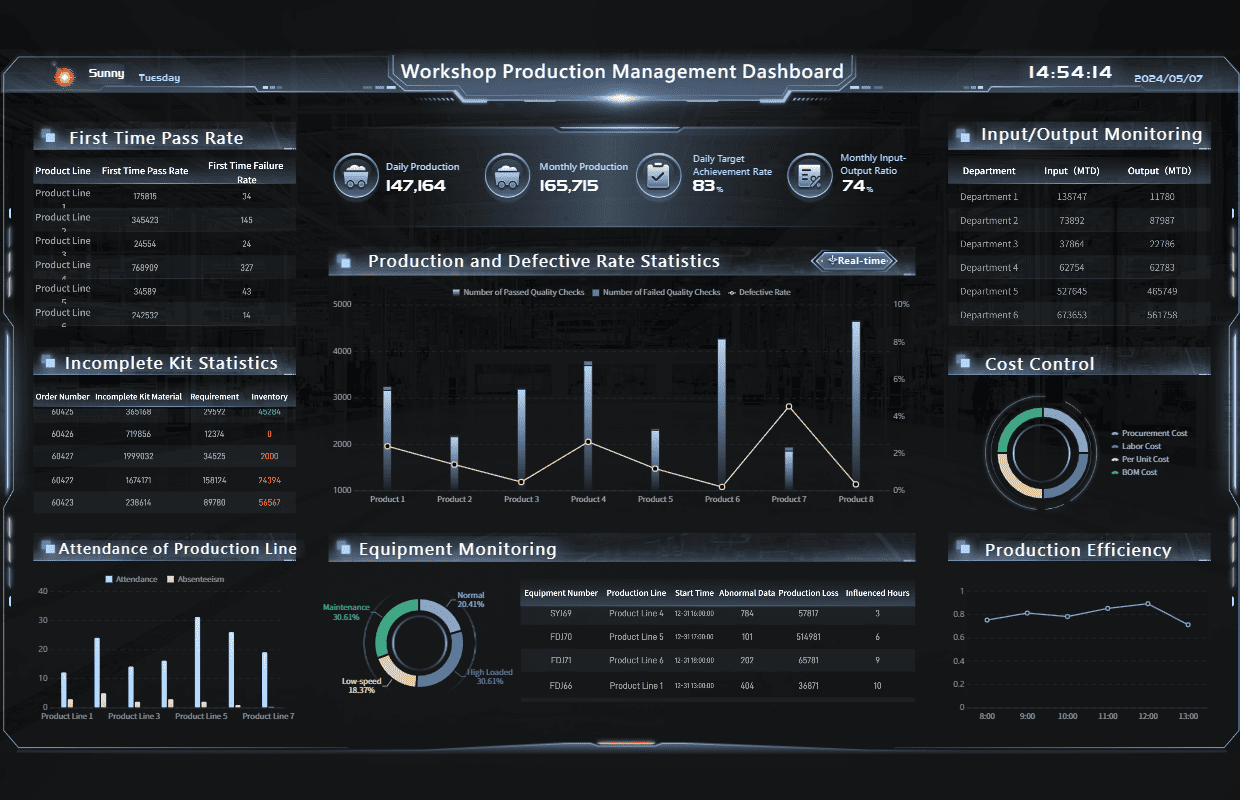Screen dimensions: 1240x800
Task: Hide the Attendance series via its legend
Action: pyautogui.click(x=130, y=579)
